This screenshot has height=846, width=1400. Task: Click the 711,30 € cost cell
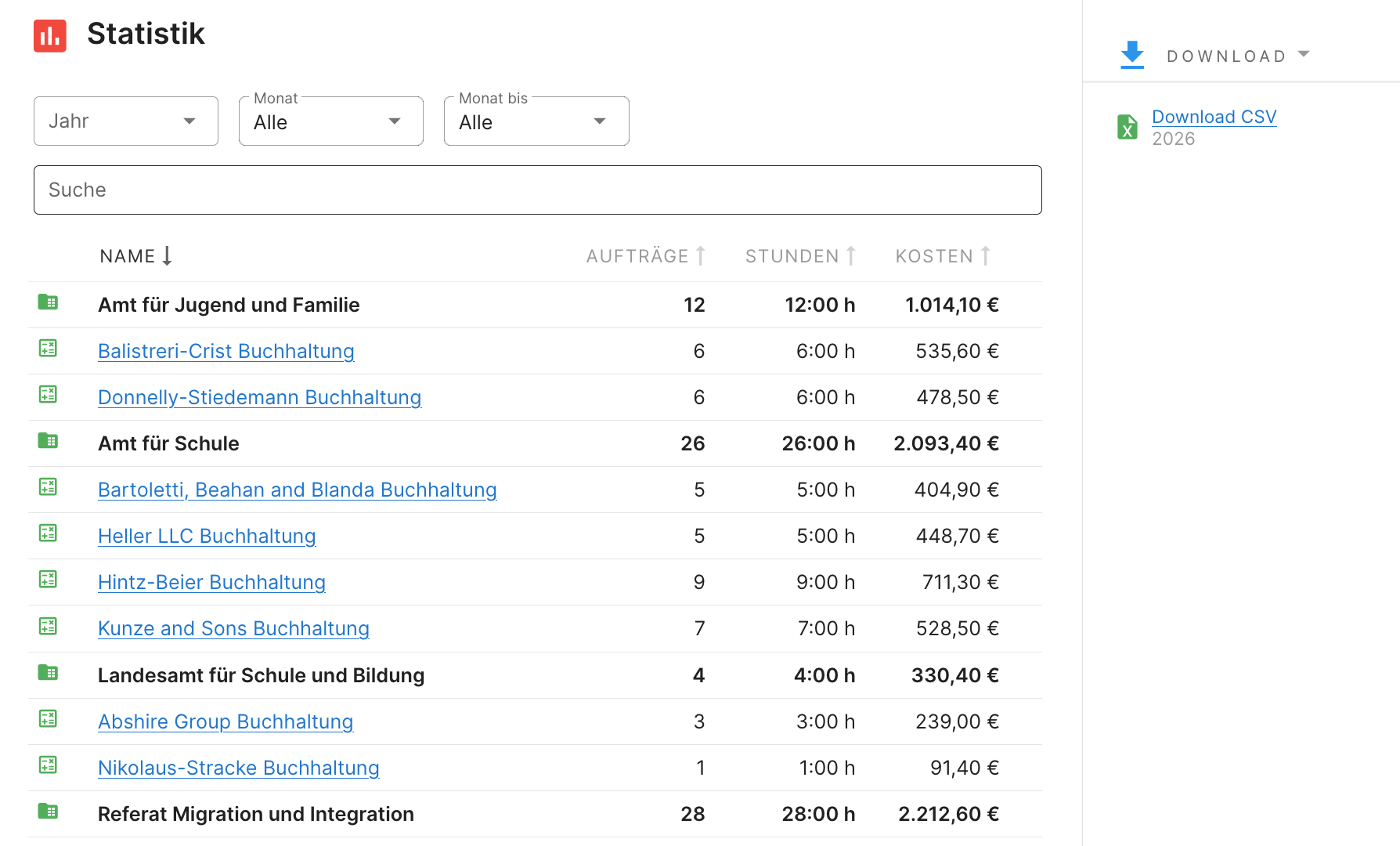(961, 582)
